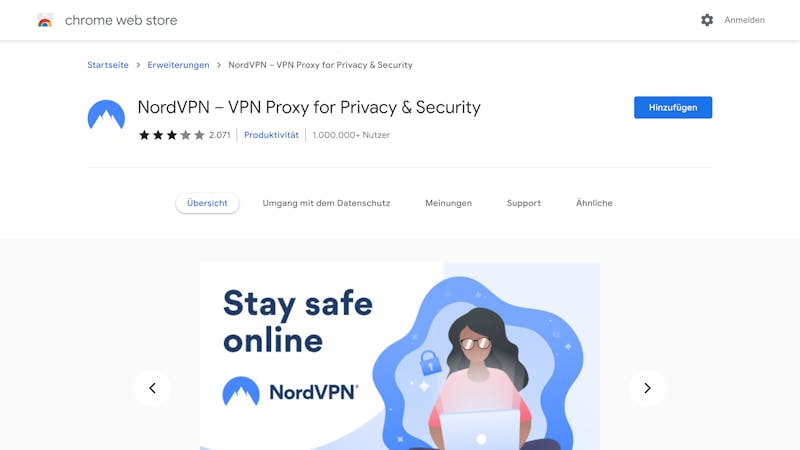Viewport: 800px width, 450px height.
Task: Show next screenshot with right arrow
Action: click(x=647, y=388)
